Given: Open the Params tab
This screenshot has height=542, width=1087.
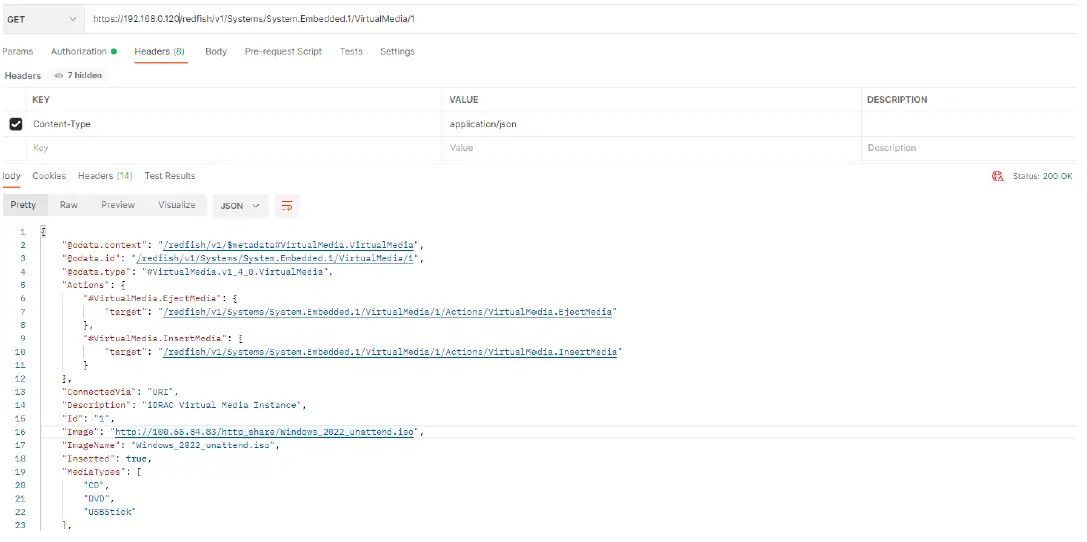Looking at the screenshot, I should point(18,51).
